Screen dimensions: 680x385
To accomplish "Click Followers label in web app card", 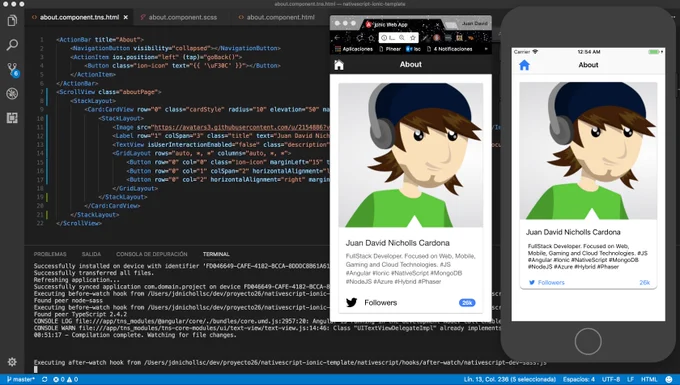I will pyautogui.click(x=380, y=303).
